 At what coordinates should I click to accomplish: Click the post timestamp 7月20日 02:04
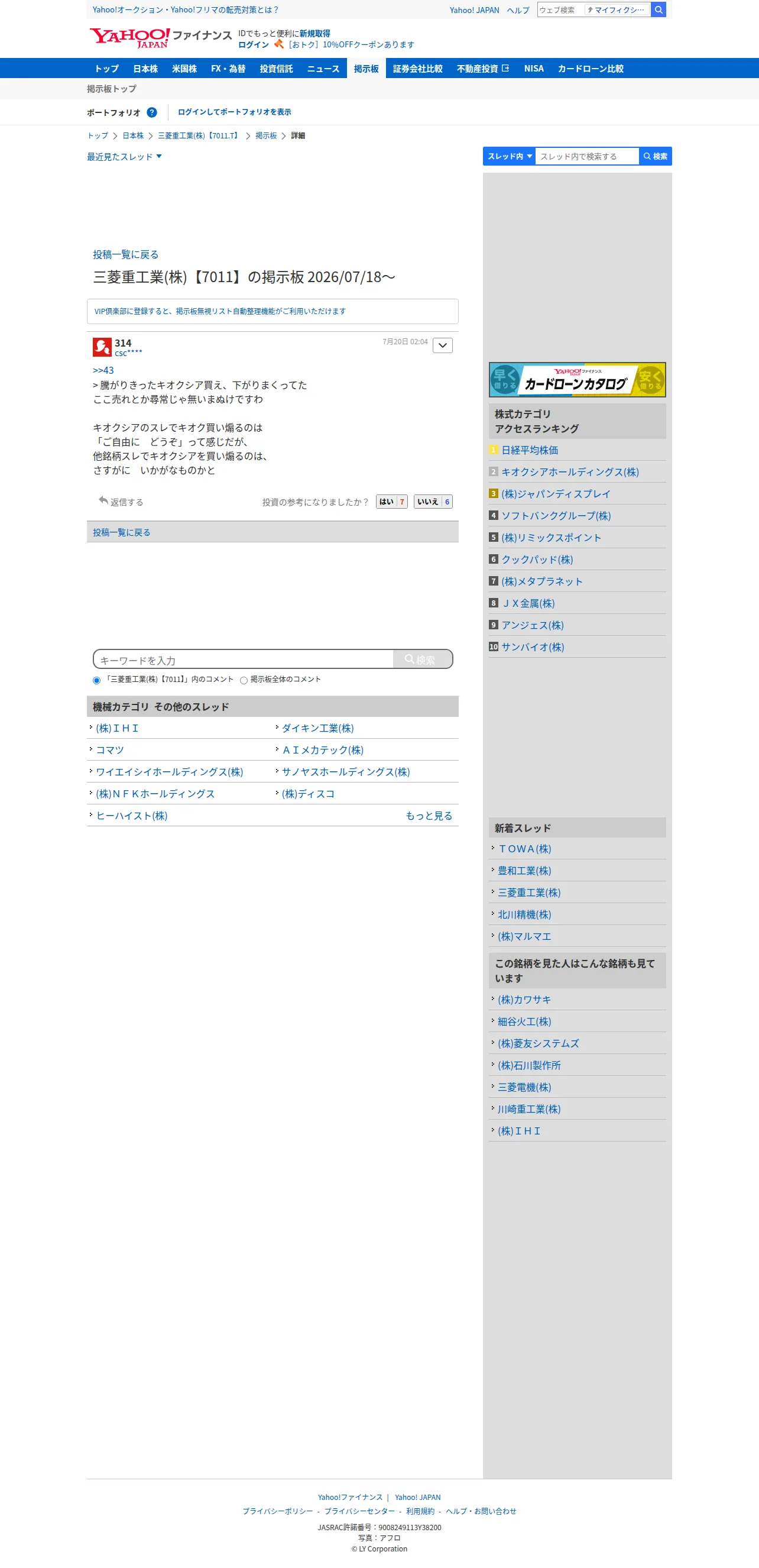coord(405,342)
